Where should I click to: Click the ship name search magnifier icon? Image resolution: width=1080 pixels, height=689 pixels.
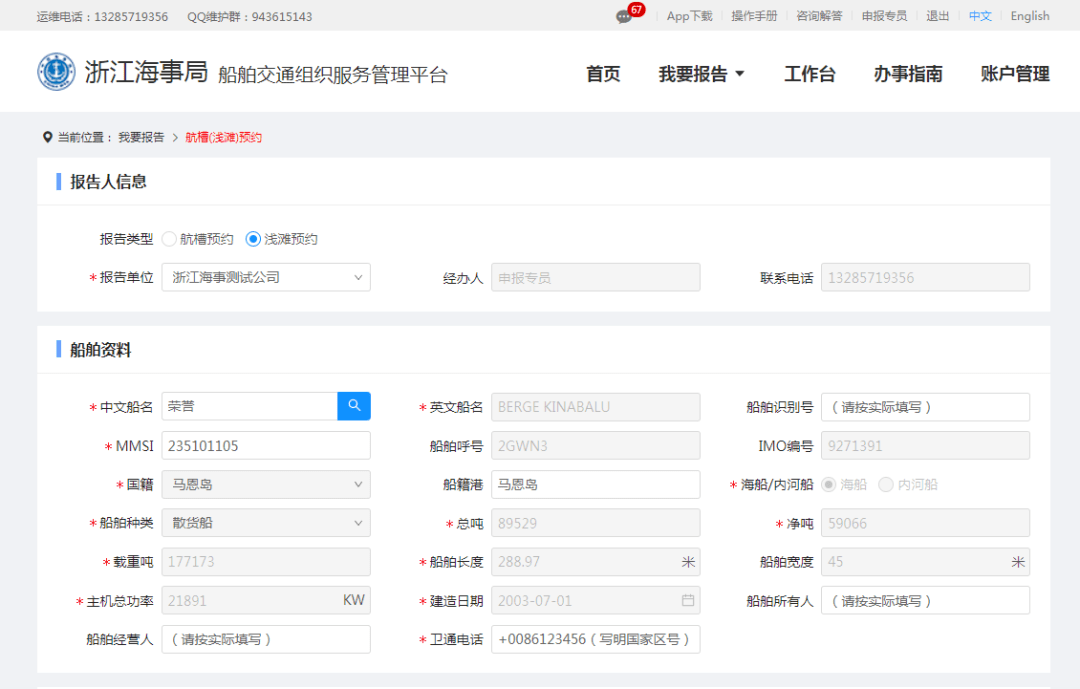pyautogui.click(x=355, y=406)
